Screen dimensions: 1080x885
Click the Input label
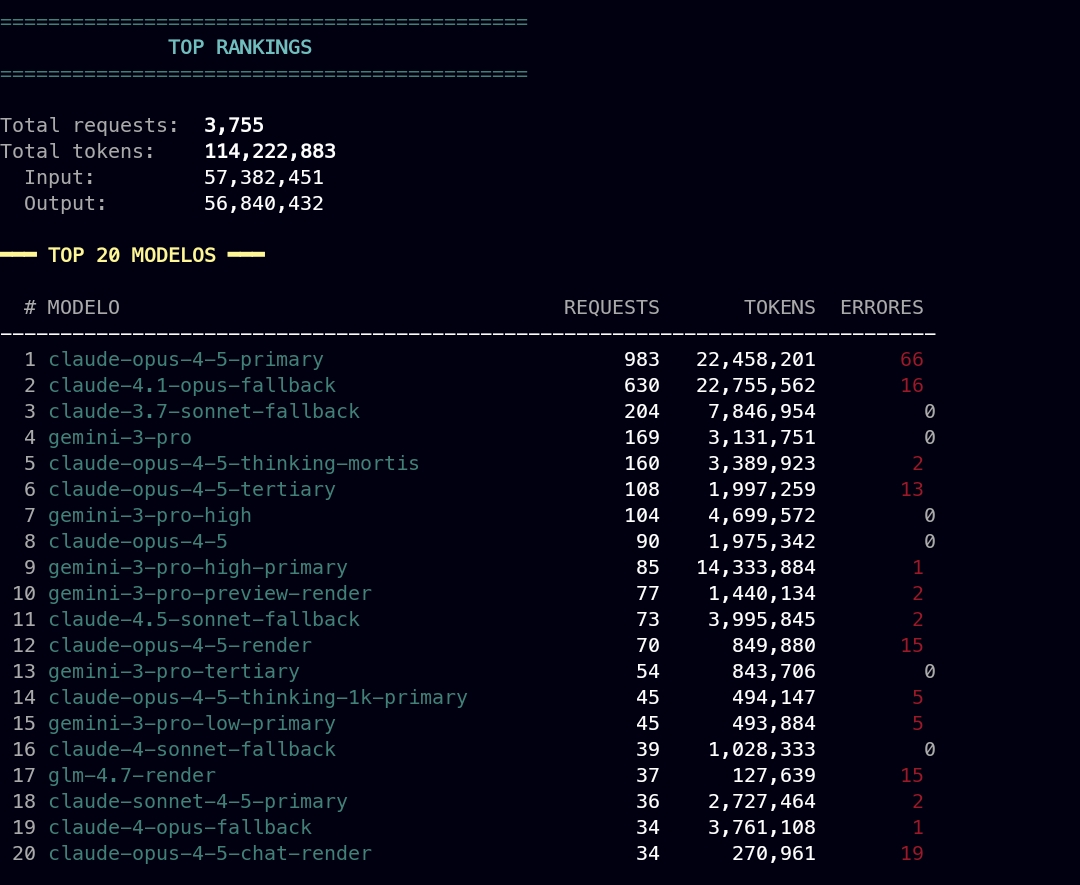[59, 178]
